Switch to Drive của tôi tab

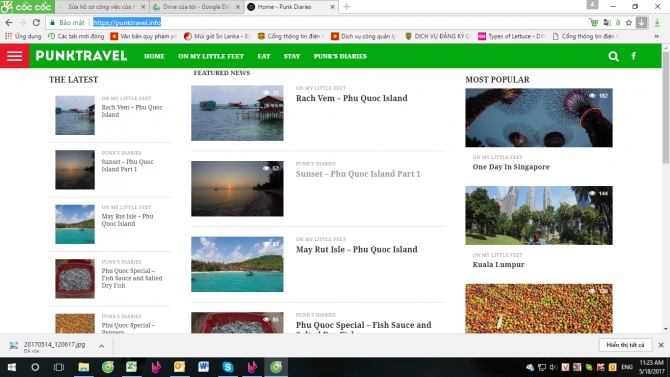point(197,7)
